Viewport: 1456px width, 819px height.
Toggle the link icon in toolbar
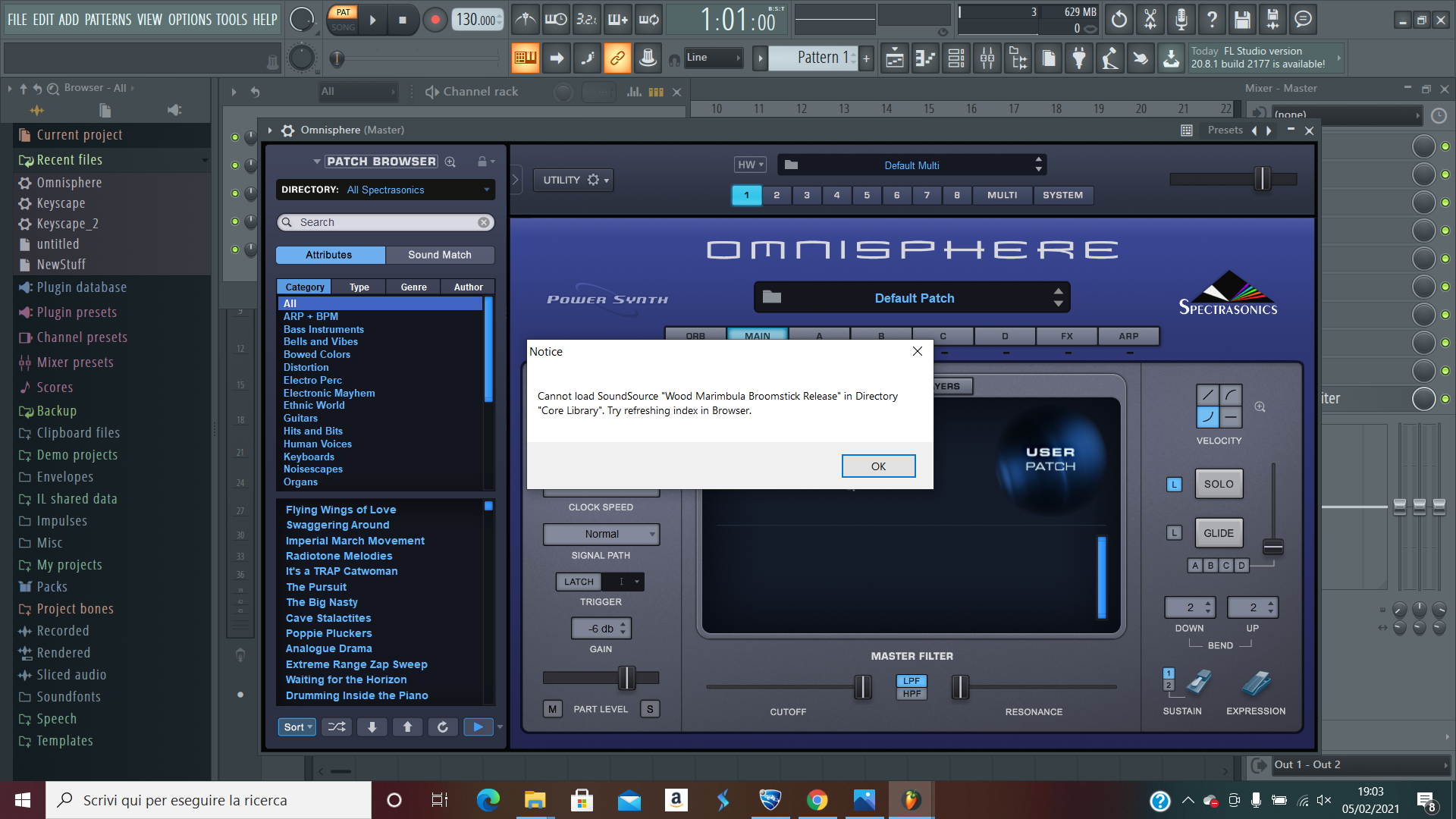click(617, 58)
